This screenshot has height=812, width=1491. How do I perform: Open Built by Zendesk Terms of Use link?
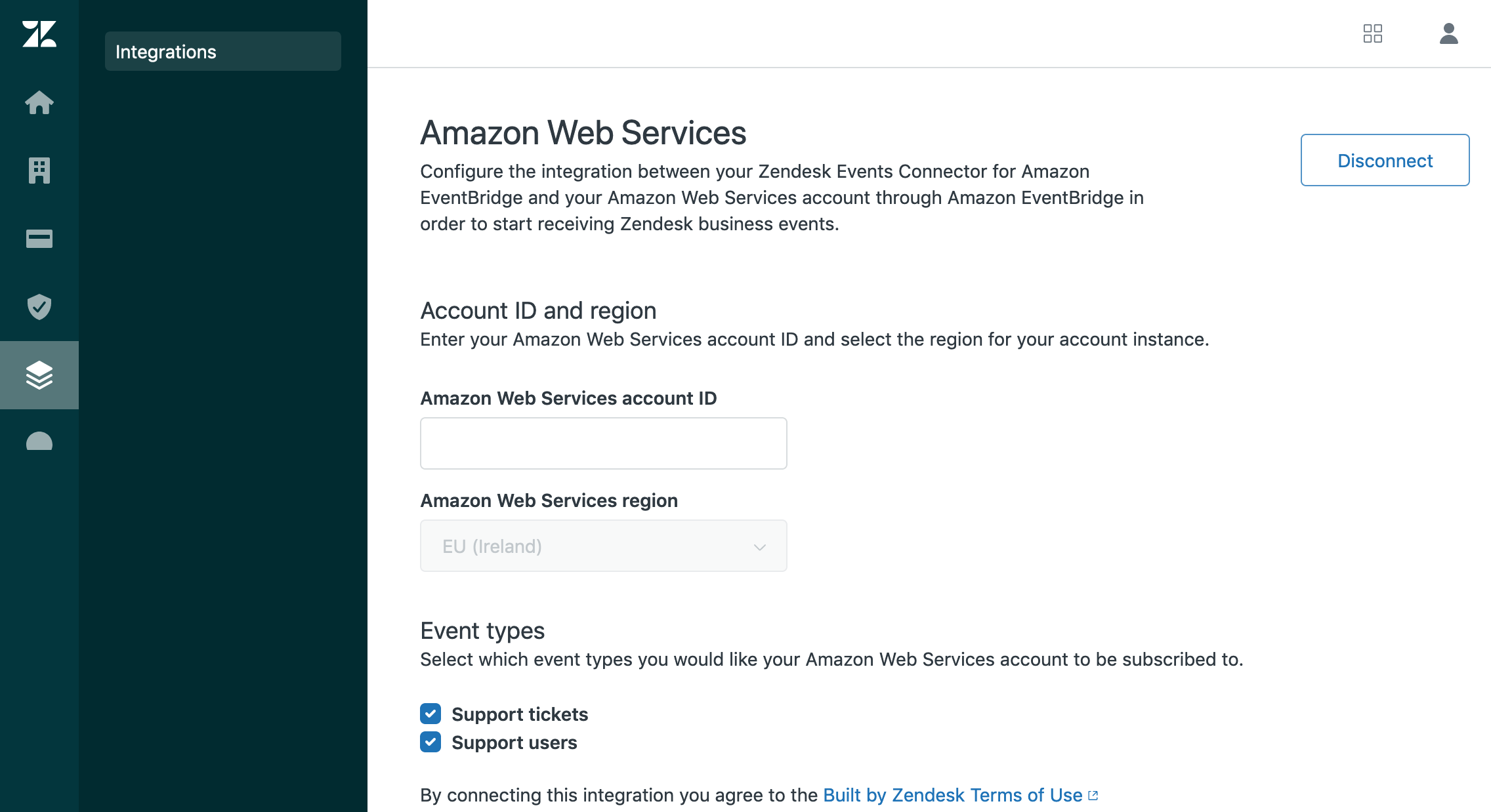(x=952, y=795)
